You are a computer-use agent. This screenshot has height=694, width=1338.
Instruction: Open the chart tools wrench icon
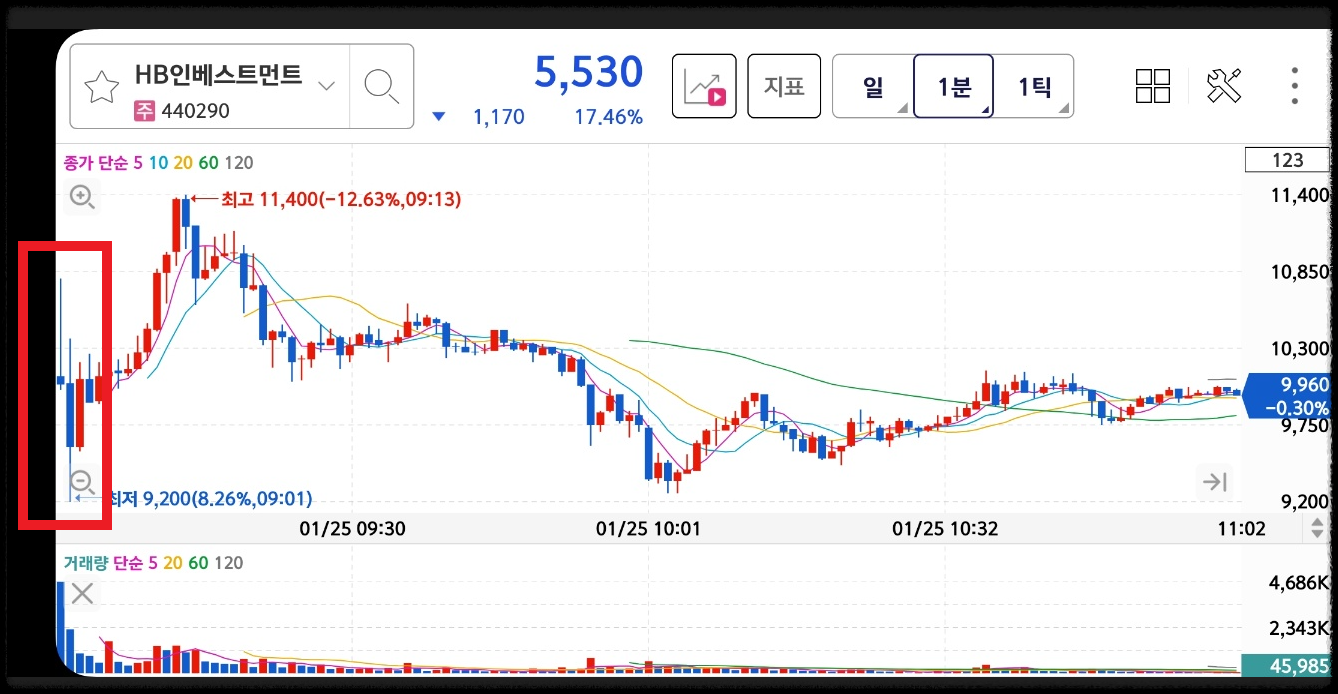click(1224, 86)
